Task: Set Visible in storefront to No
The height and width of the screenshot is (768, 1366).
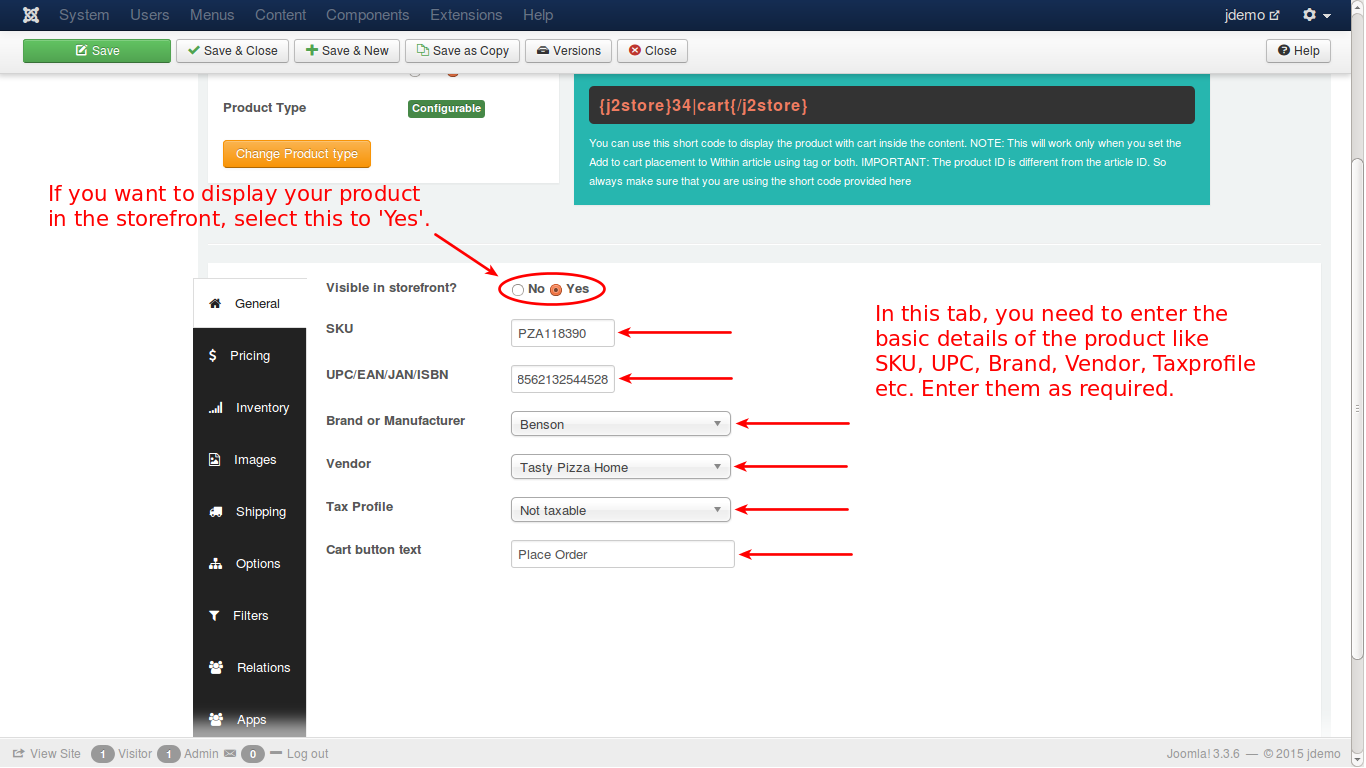Action: coord(518,290)
